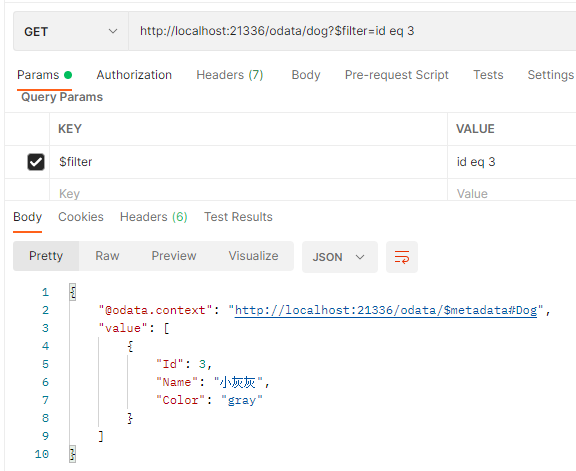The height and width of the screenshot is (471, 576).
Task: Click the "小灰灰" name value
Action: click(238, 382)
